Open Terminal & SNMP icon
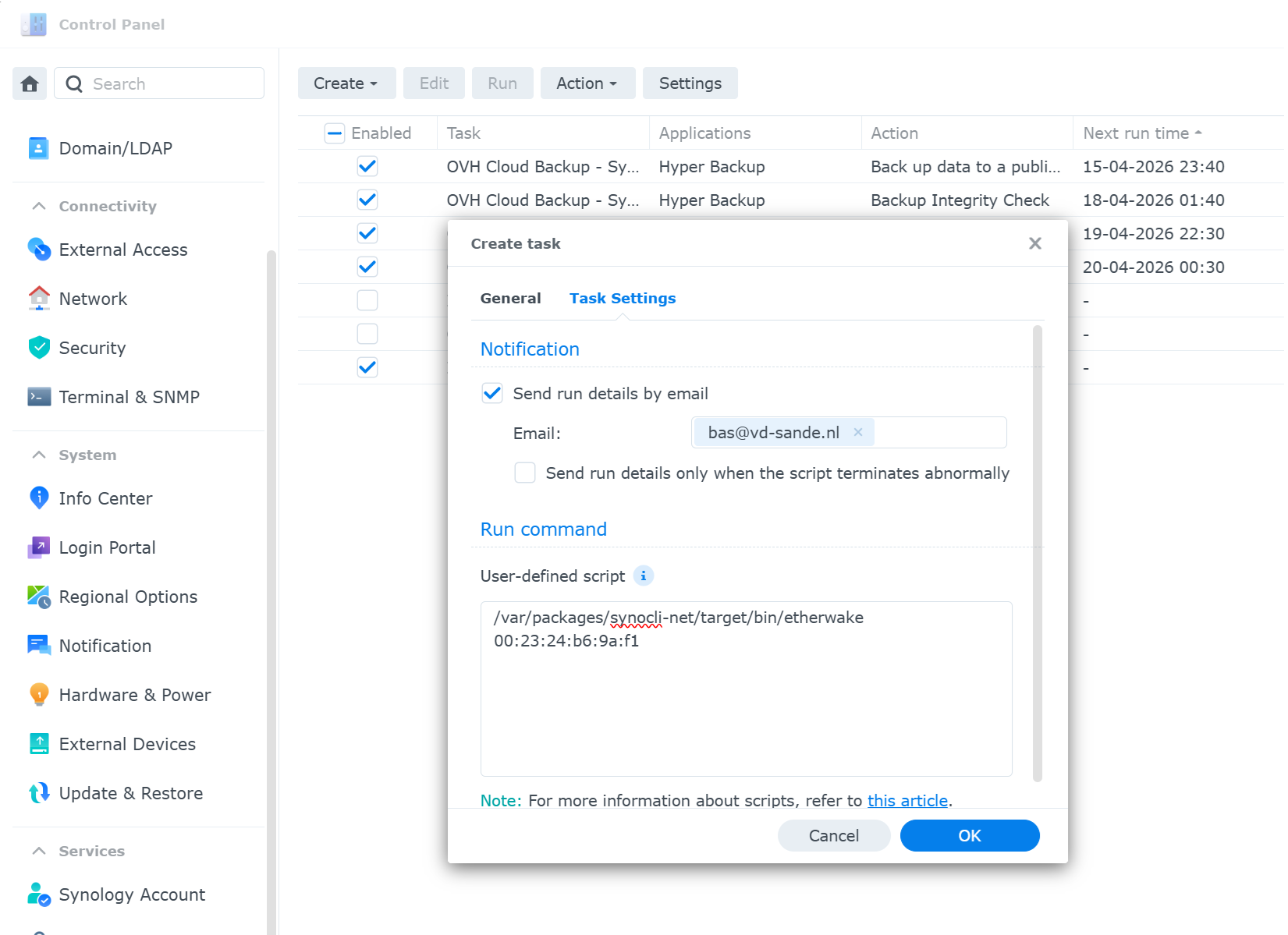 (39, 397)
